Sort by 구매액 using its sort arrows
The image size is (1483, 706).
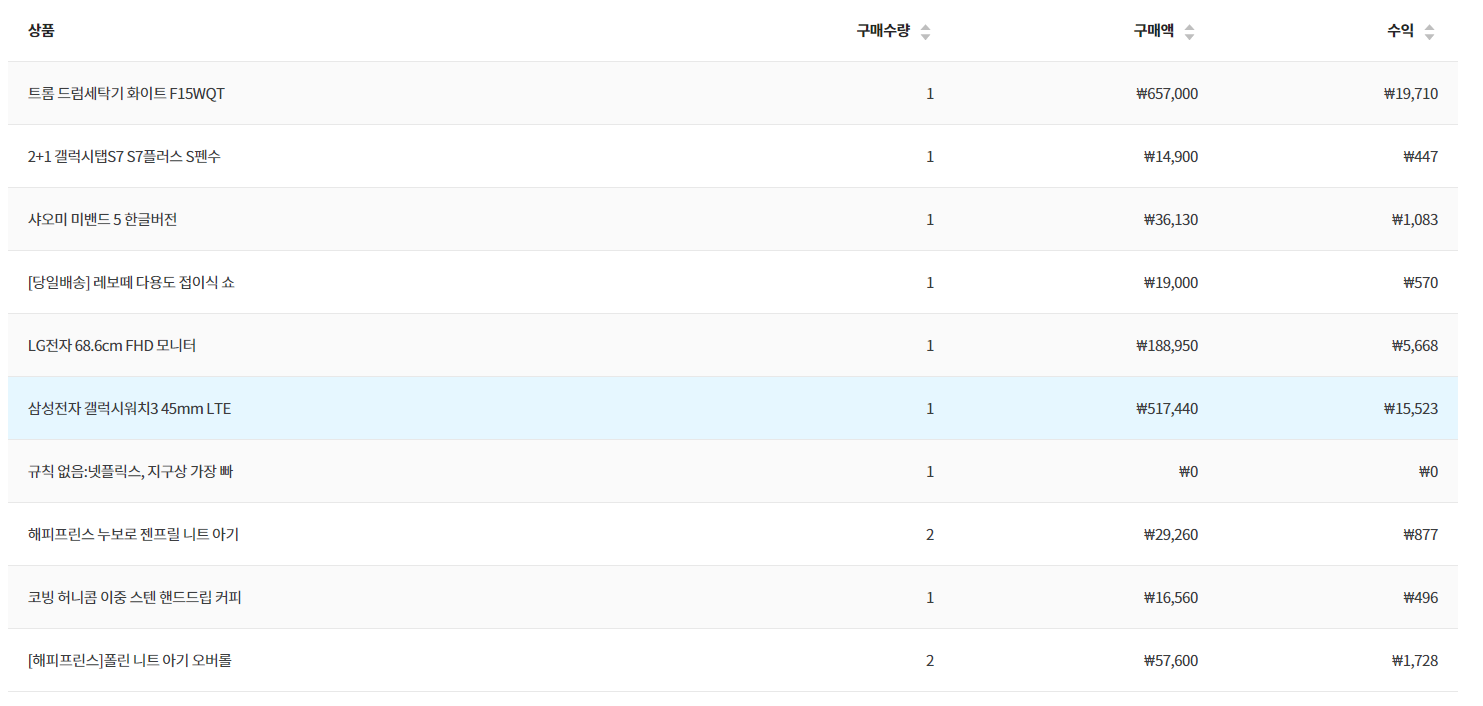coord(1189,32)
